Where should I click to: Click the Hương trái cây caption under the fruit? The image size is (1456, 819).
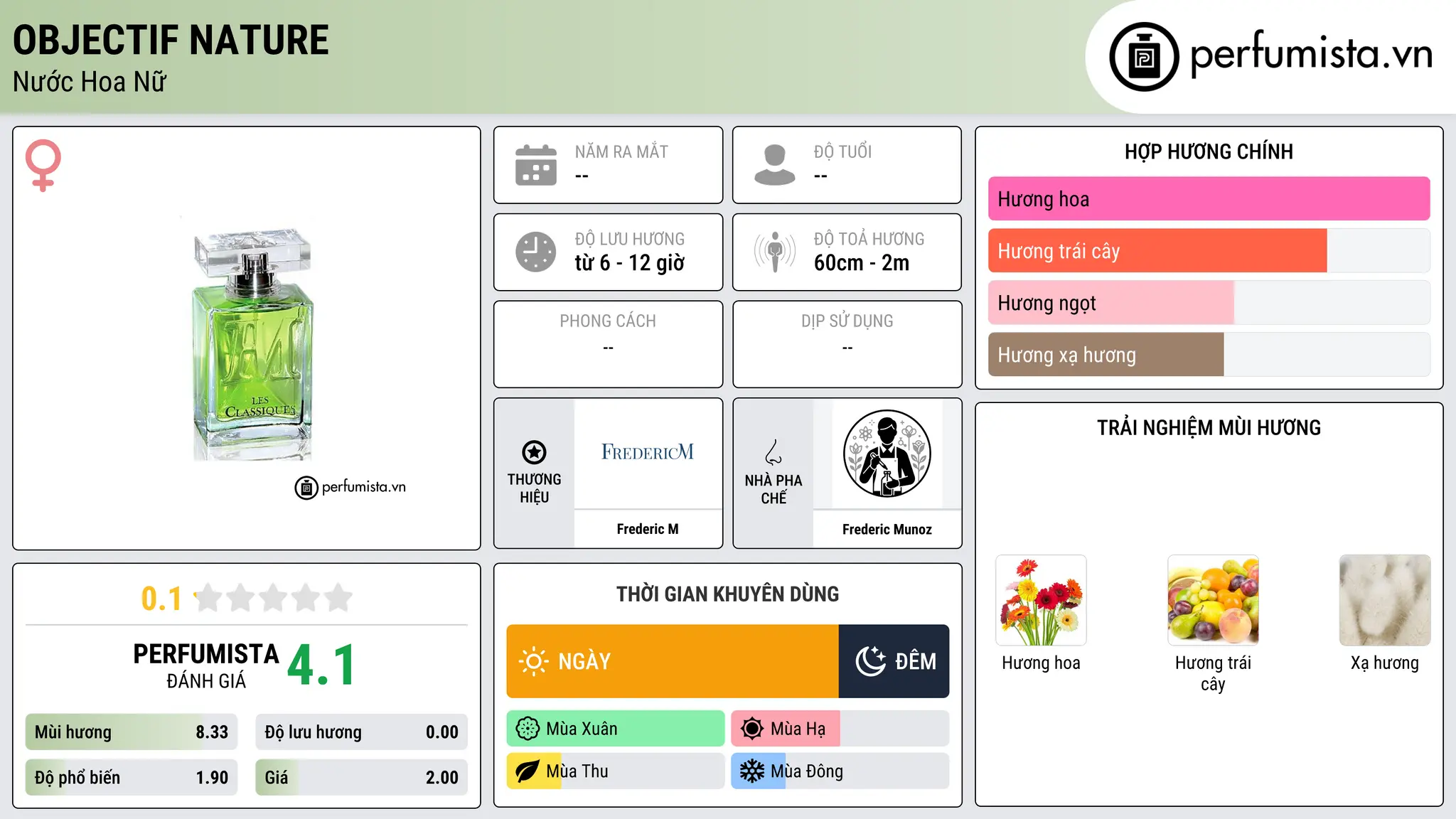[x=1213, y=674]
